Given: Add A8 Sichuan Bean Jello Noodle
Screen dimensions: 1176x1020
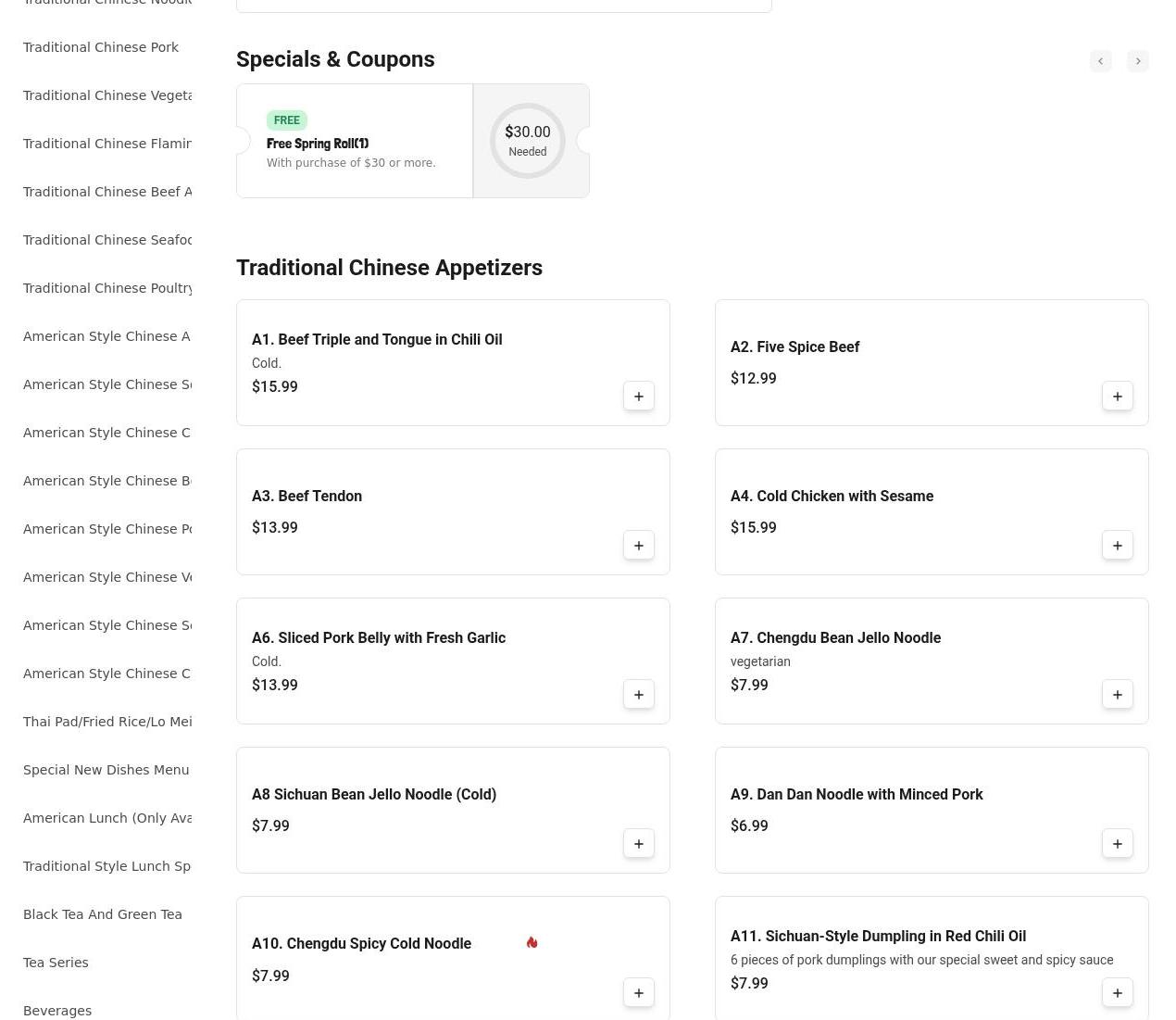Looking at the screenshot, I should [639, 844].
